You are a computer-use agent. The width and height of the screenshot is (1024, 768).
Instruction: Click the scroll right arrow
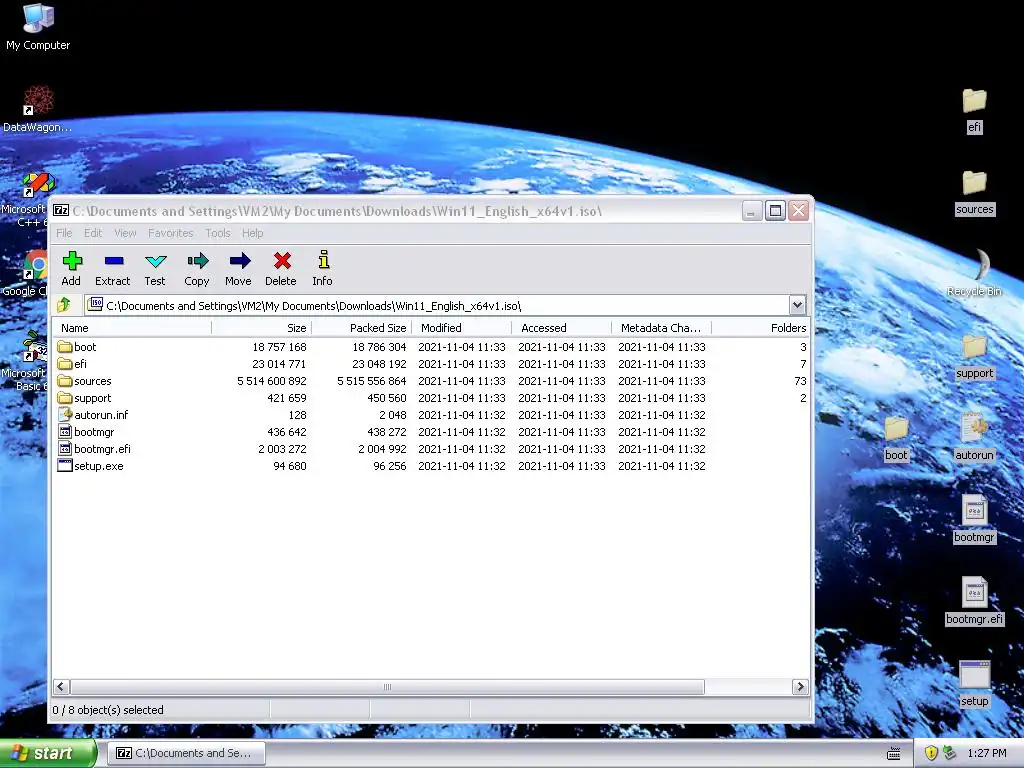[800, 686]
